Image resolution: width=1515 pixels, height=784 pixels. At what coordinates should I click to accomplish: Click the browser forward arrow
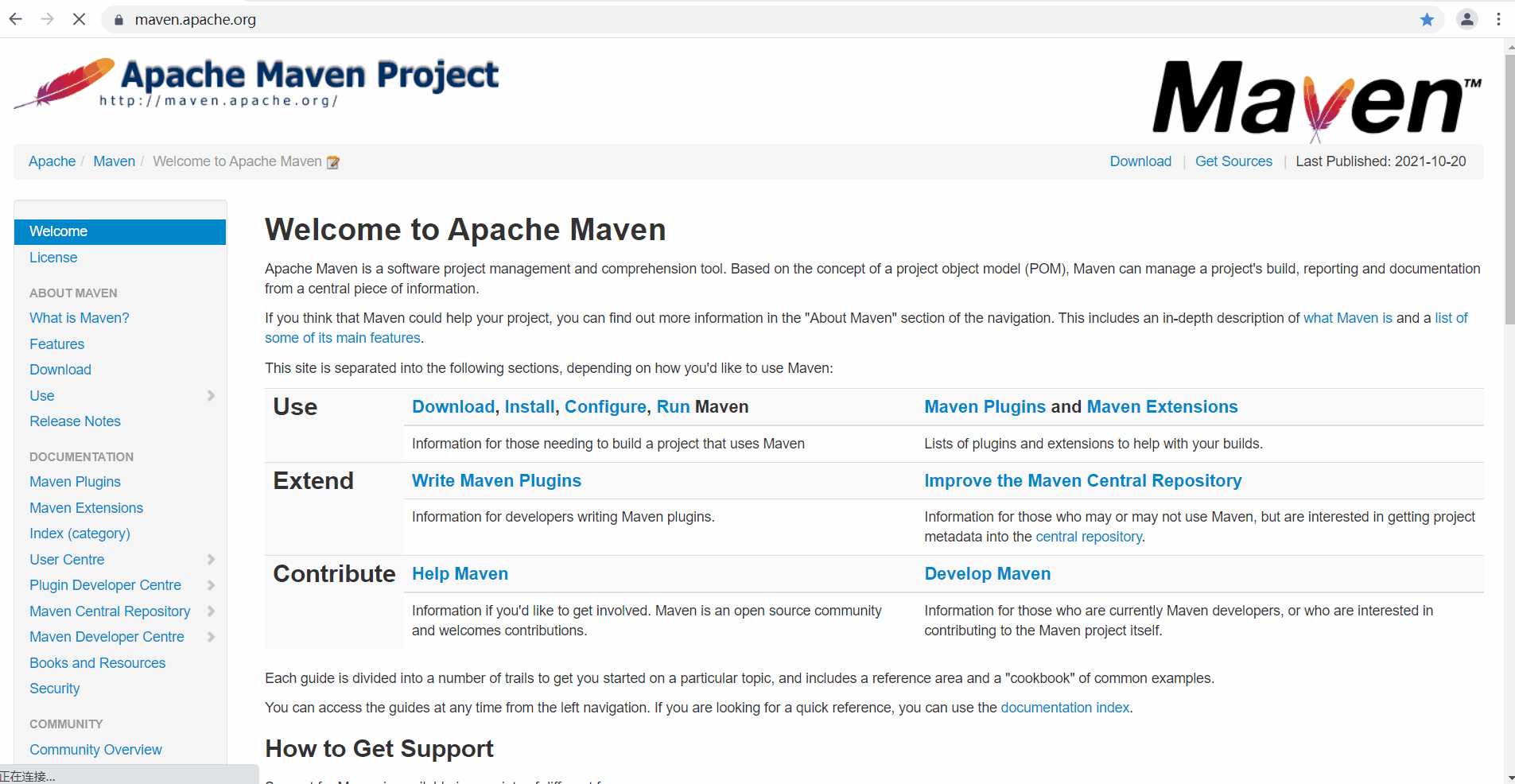48,19
